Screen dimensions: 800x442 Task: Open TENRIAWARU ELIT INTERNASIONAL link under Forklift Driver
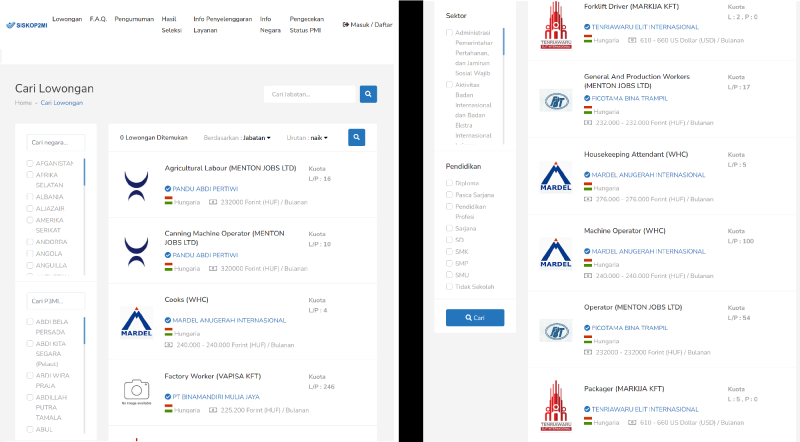tap(645, 27)
